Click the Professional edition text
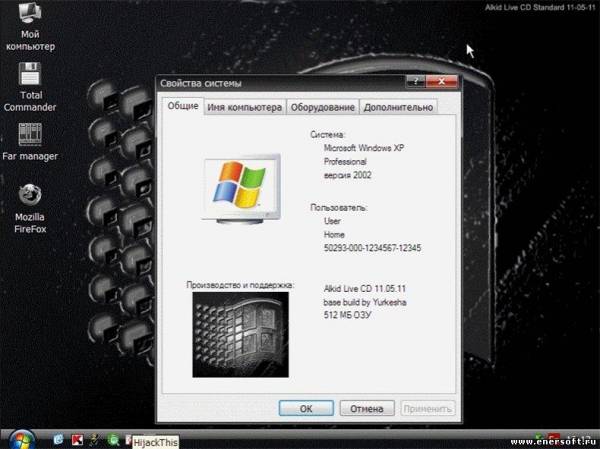Screen dimensions: 600x449 tap(345, 162)
